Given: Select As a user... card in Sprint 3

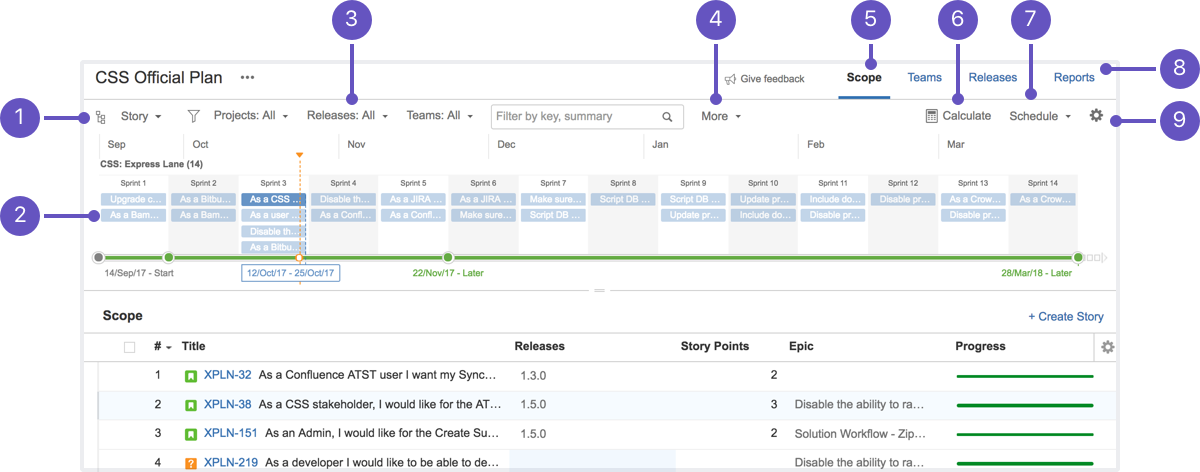Looking at the screenshot, I should point(273,215).
